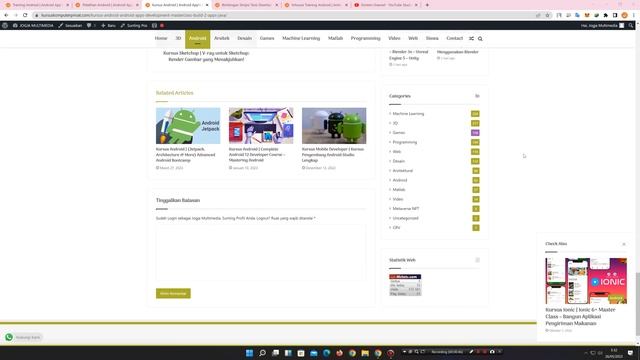The width and height of the screenshot is (640, 360).
Task: Open Contact menu item
Action: [454, 38]
